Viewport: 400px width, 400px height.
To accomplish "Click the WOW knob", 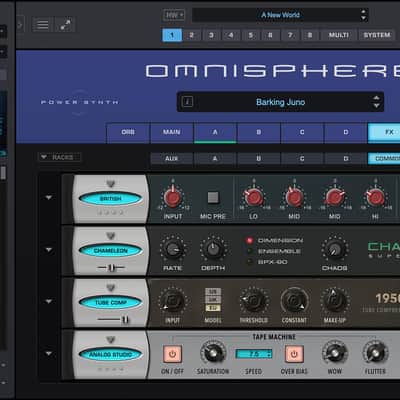I will tap(335, 353).
